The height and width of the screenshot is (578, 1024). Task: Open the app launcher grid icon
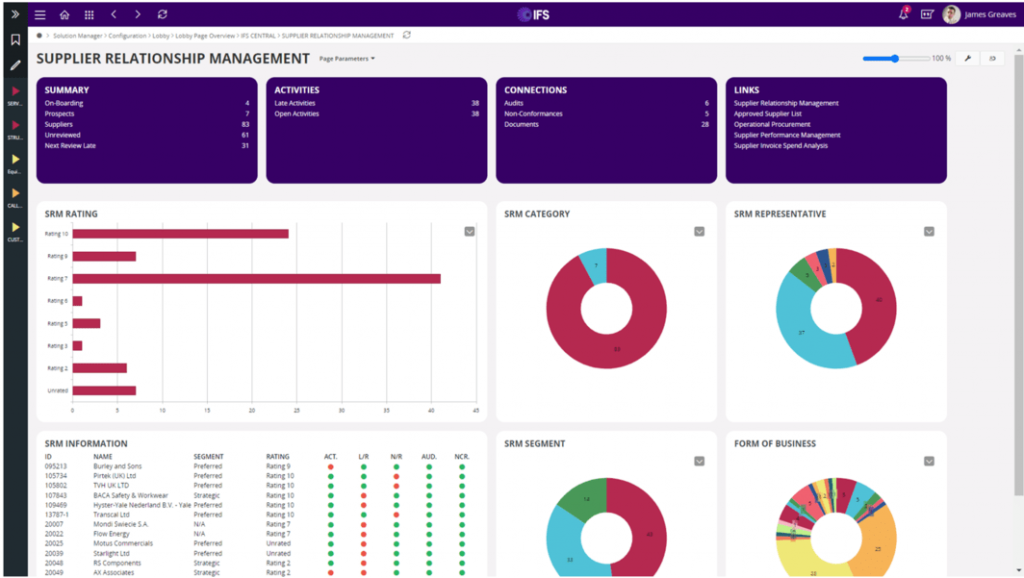pyautogui.click(x=90, y=14)
